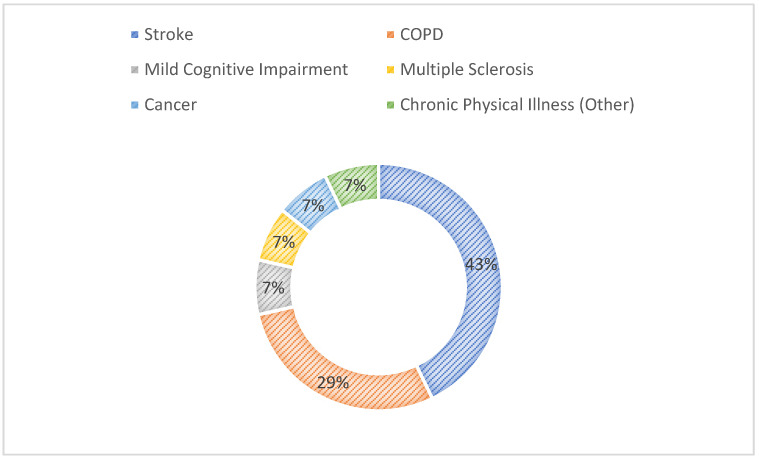Select the Stroke legend label
Viewport: 759px width, 459px height.
(169, 34)
